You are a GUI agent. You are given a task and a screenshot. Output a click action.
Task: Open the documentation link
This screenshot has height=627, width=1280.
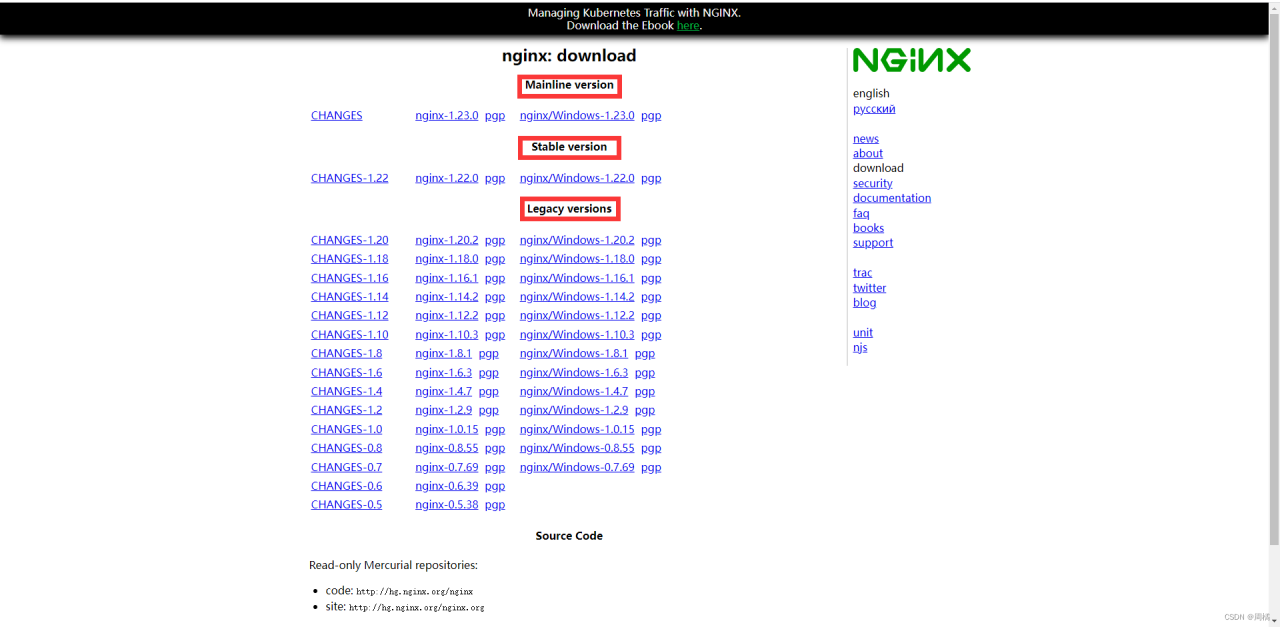click(x=891, y=197)
